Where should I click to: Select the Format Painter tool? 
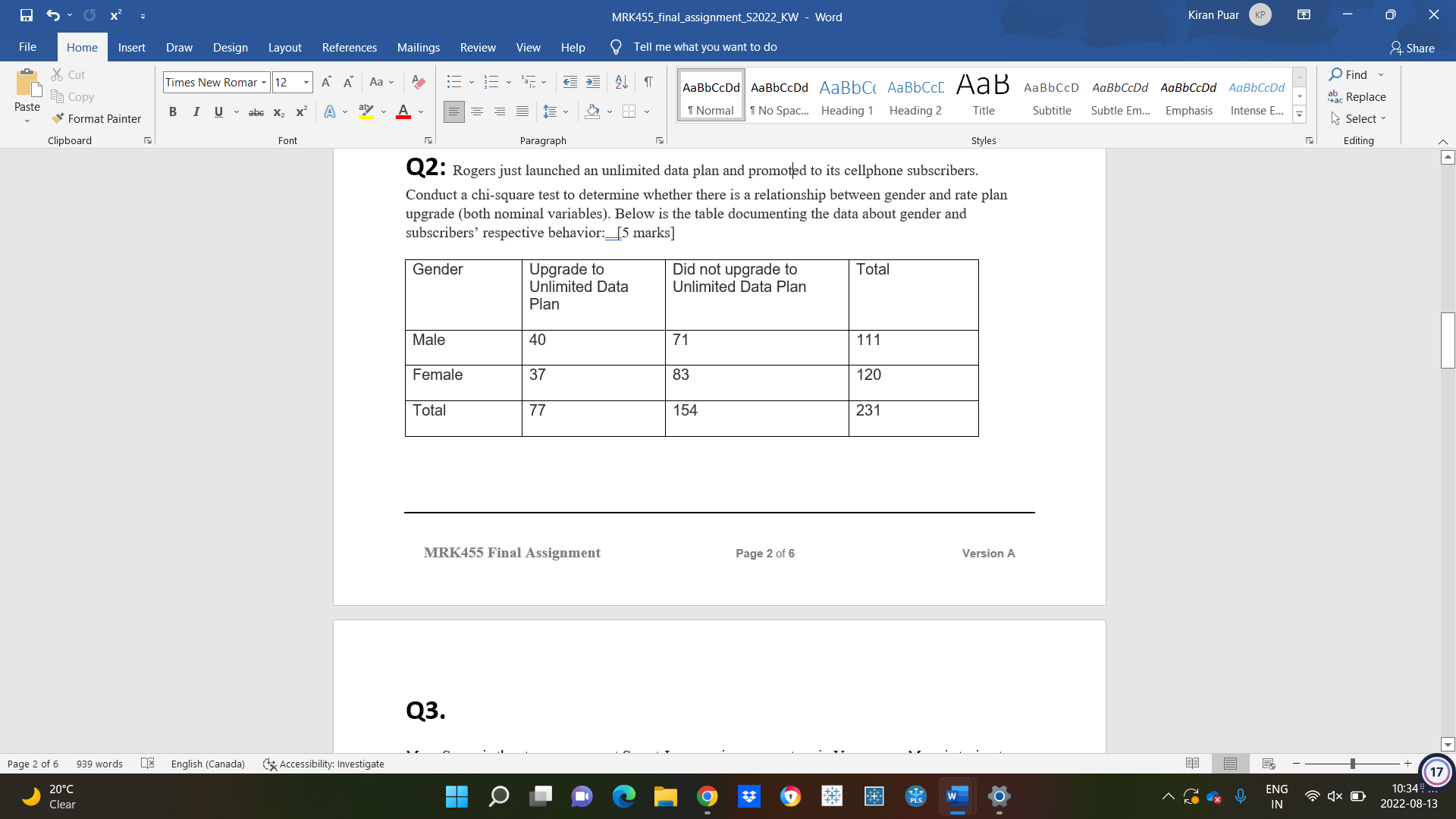96,118
